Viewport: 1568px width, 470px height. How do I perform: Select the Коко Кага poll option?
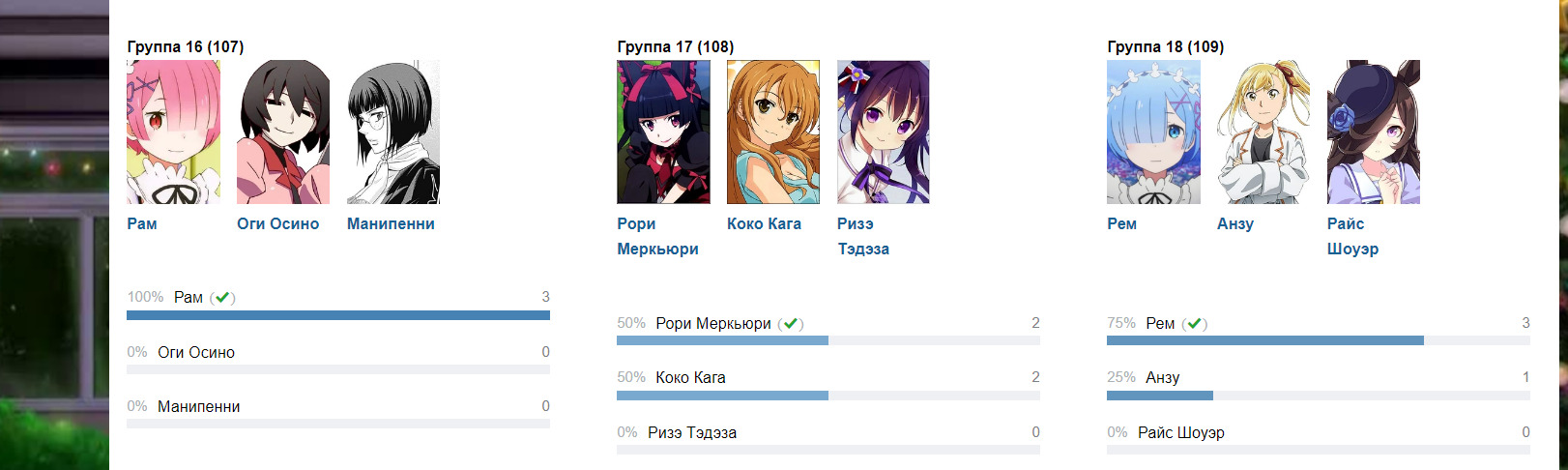pyautogui.click(x=690, y=378)
